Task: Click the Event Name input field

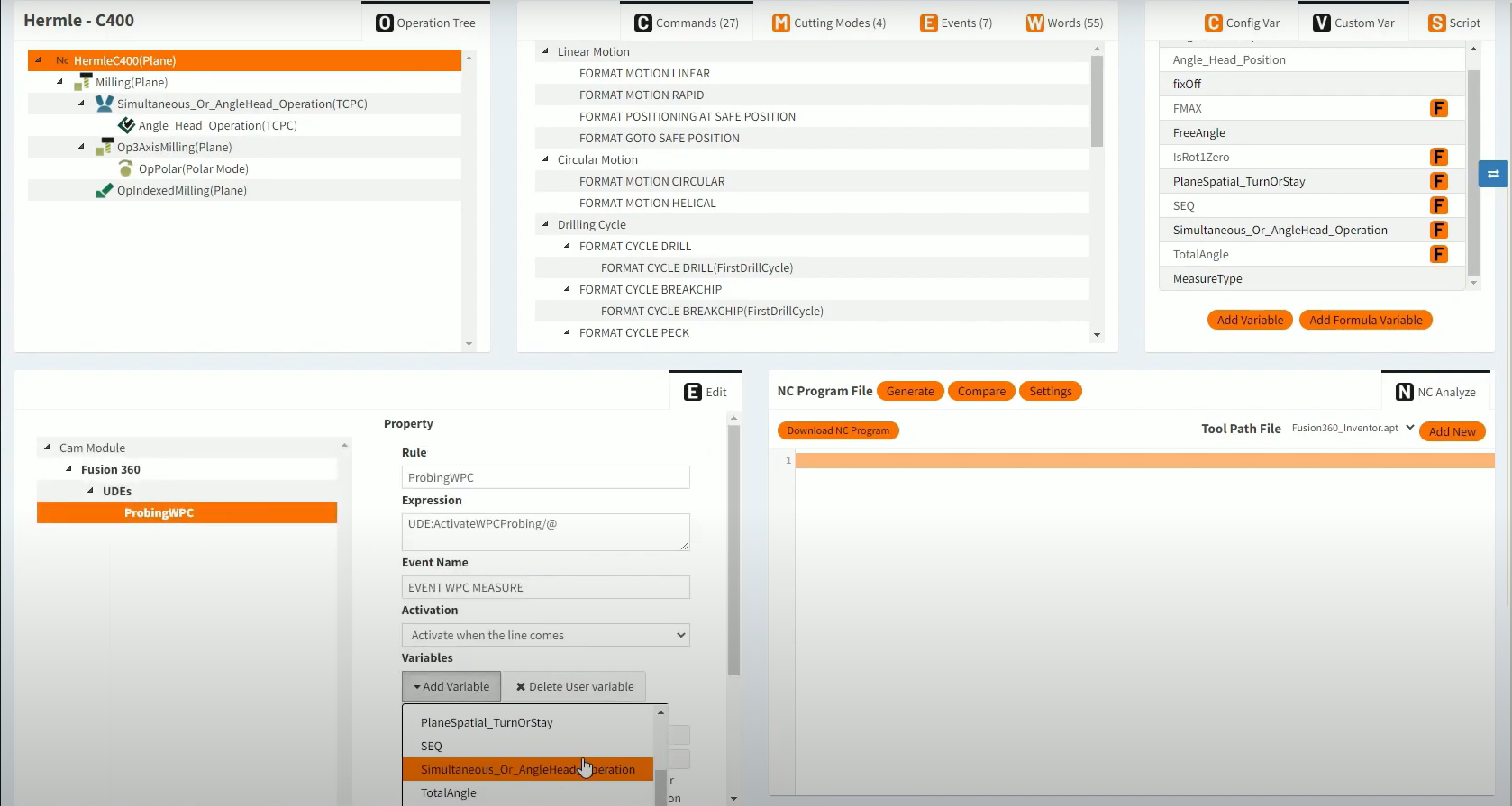Action: click(x=545, y=587)
